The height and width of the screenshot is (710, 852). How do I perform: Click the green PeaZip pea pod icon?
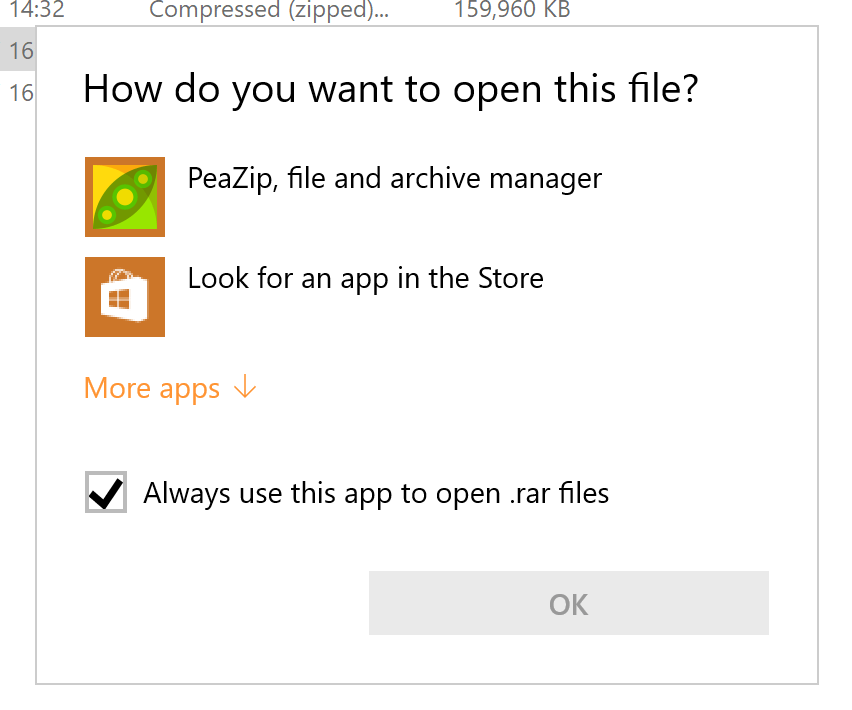click(x=125, y=197)
